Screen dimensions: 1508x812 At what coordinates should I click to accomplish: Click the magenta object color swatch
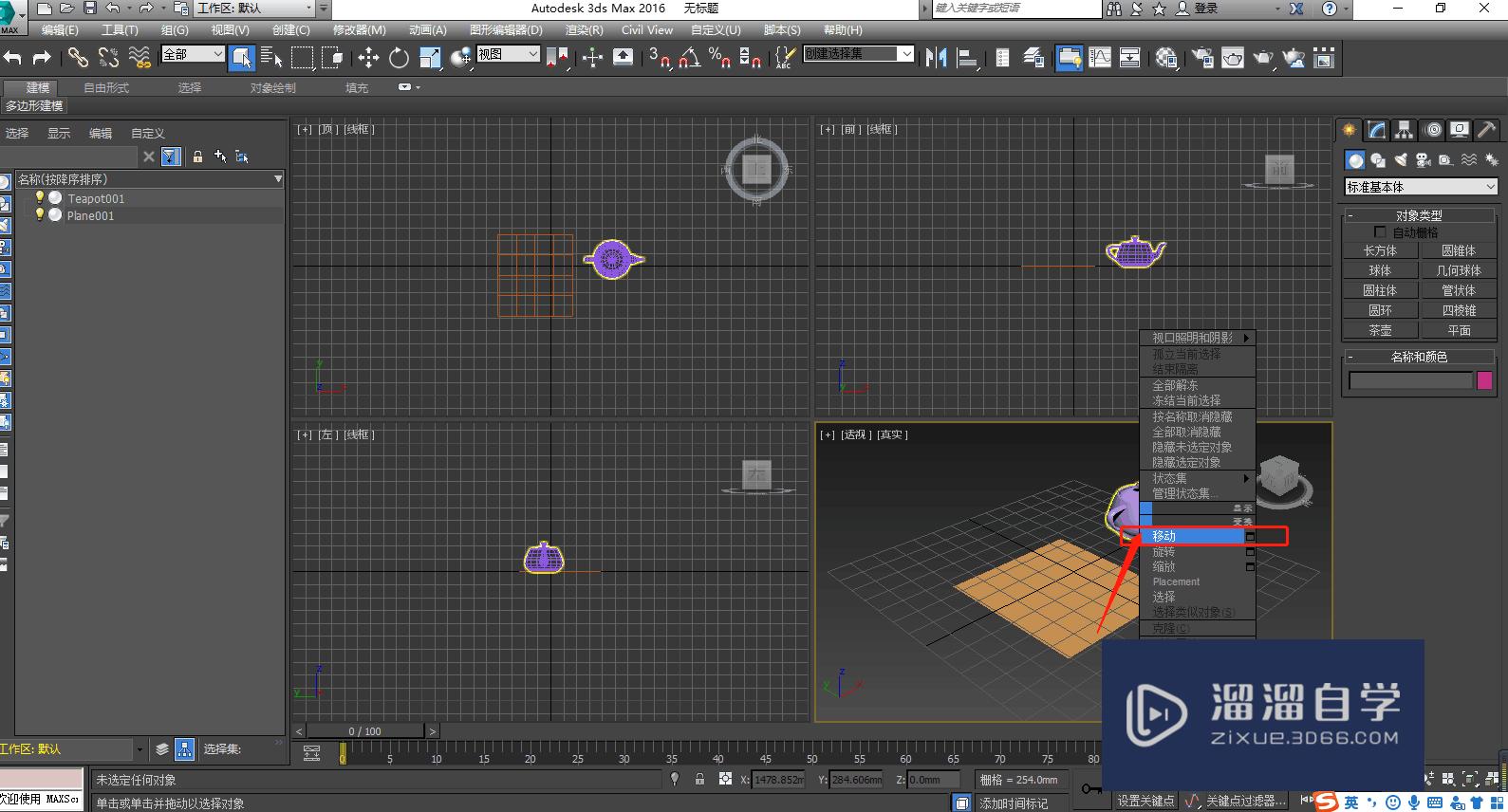coord(1485,380)
